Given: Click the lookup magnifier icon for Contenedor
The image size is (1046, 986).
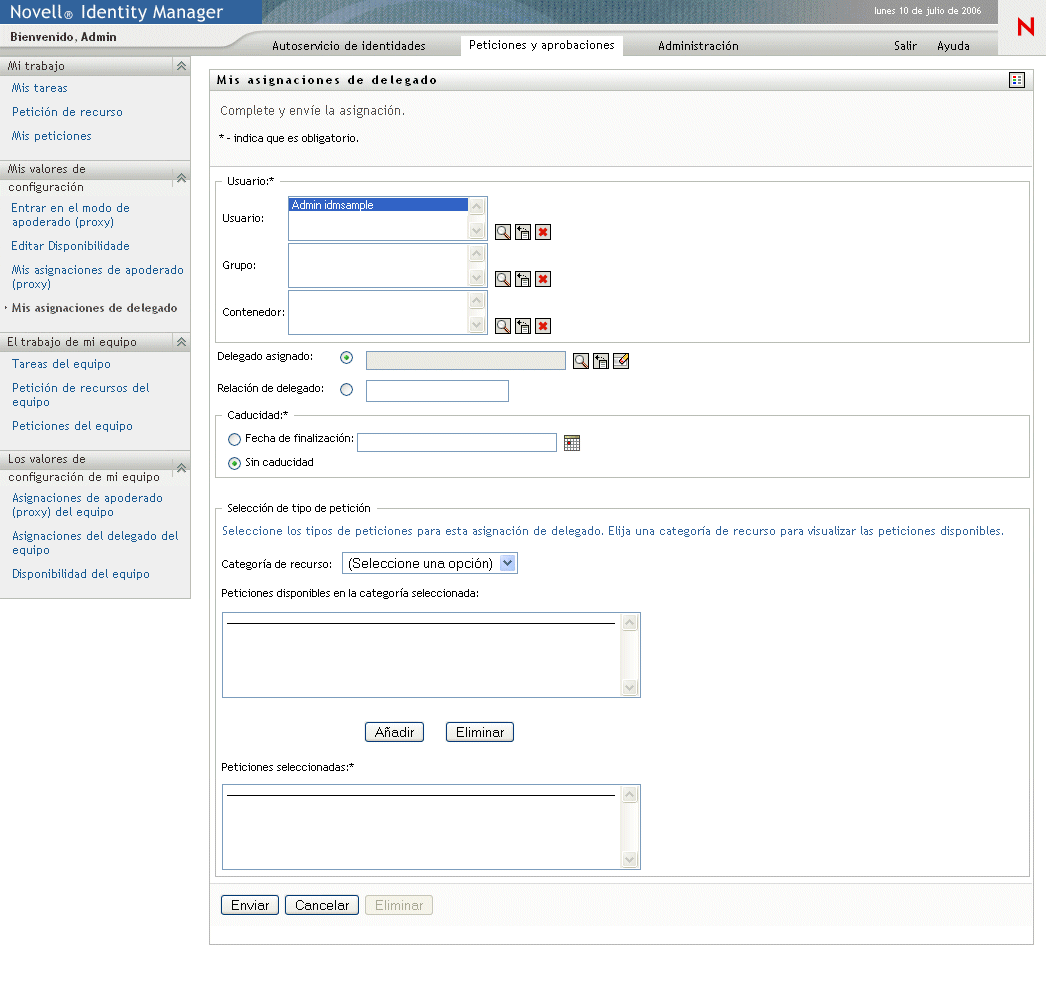Looking at the screenshot, I should point(503,326).
